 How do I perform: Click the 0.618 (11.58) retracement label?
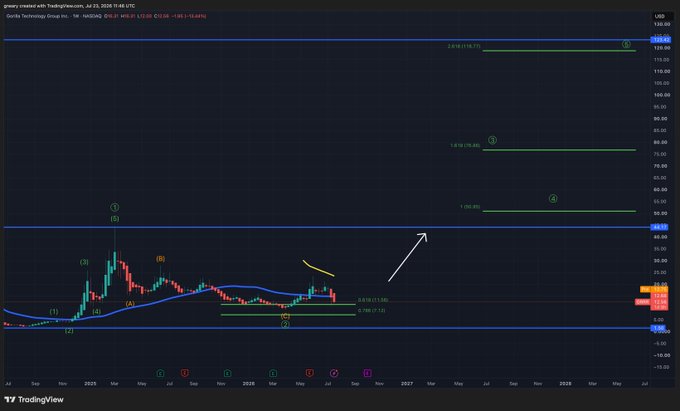[373, 300]
